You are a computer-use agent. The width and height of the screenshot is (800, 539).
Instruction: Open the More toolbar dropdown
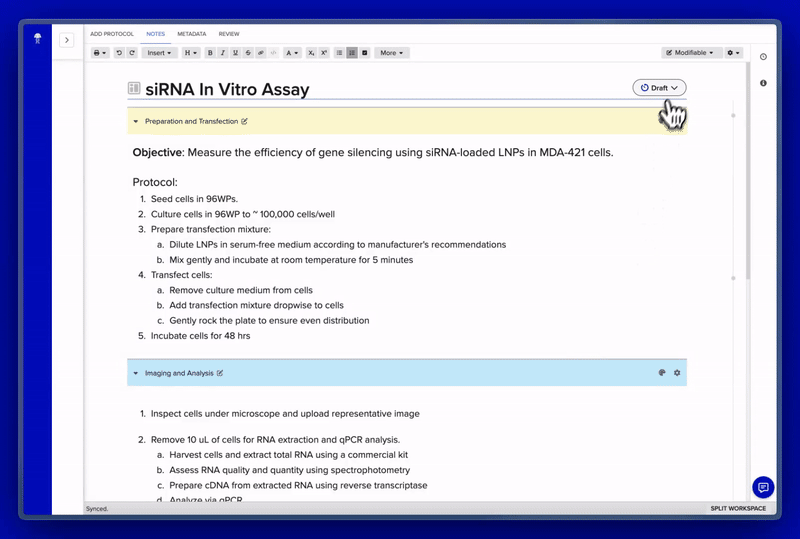click(x=392, y=53)
